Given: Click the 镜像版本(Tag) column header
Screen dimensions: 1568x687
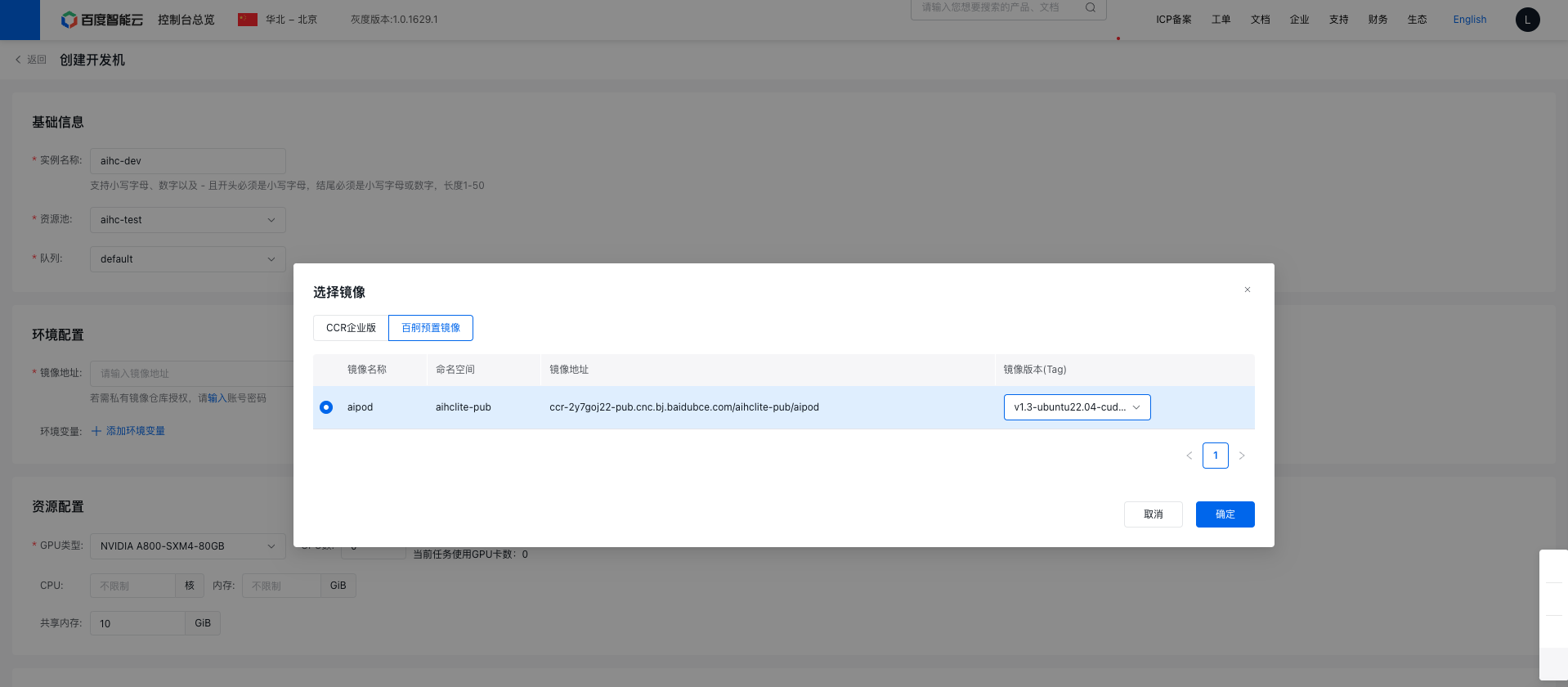Looking at the screenshot, I should 1035,370.
